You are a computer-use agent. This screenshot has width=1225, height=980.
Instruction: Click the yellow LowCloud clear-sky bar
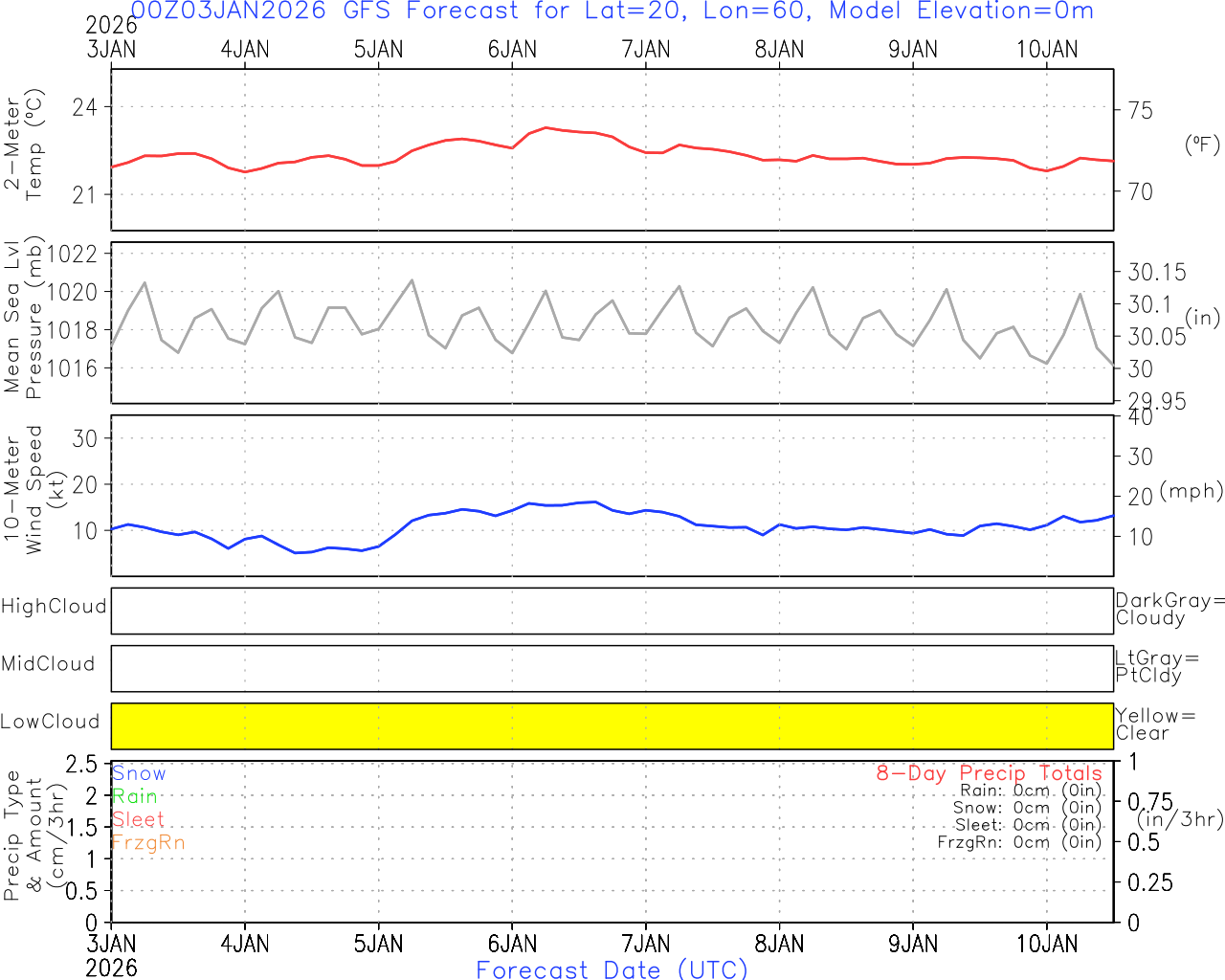(612, 725)
